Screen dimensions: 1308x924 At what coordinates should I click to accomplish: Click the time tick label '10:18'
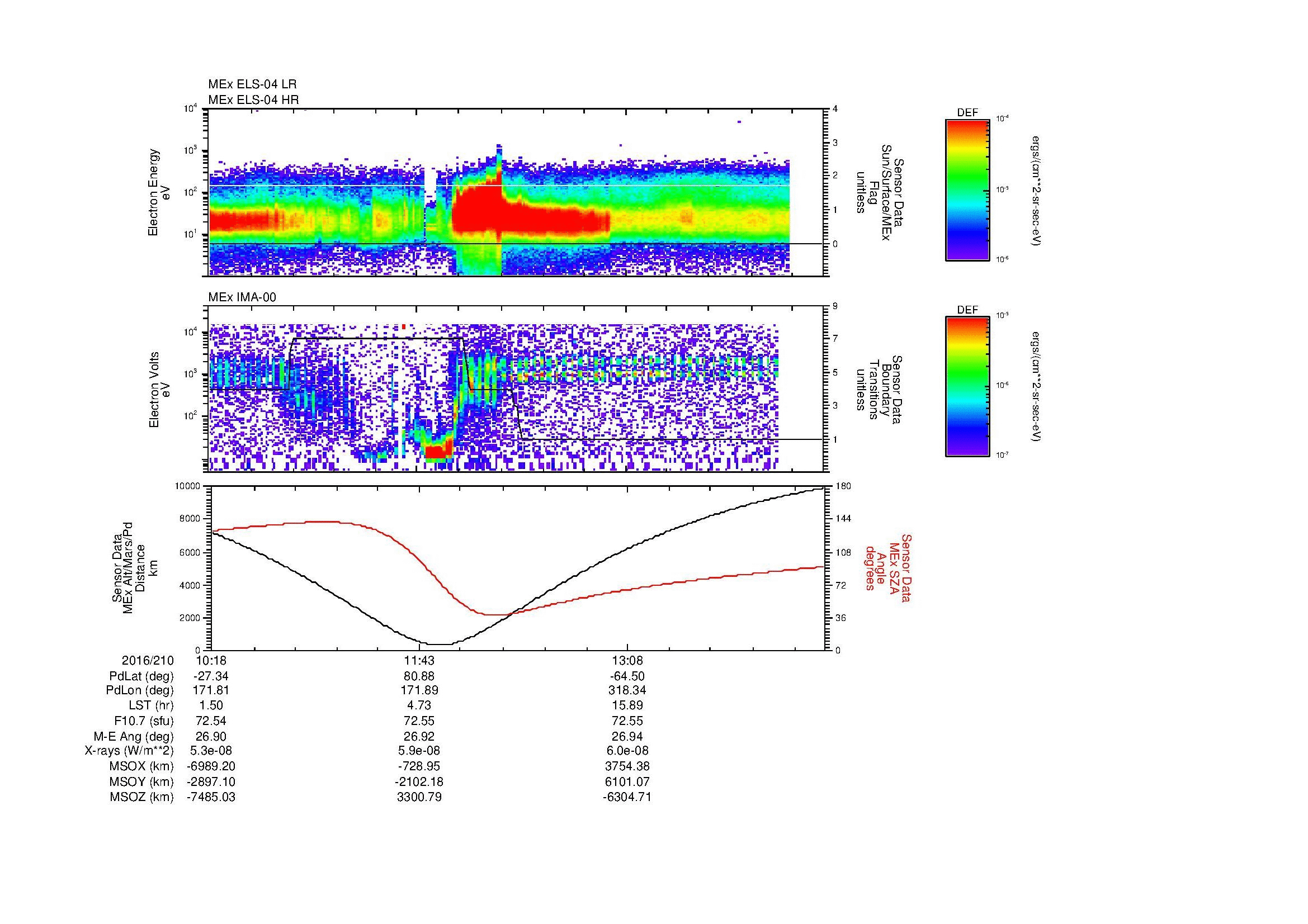point(211,660)
